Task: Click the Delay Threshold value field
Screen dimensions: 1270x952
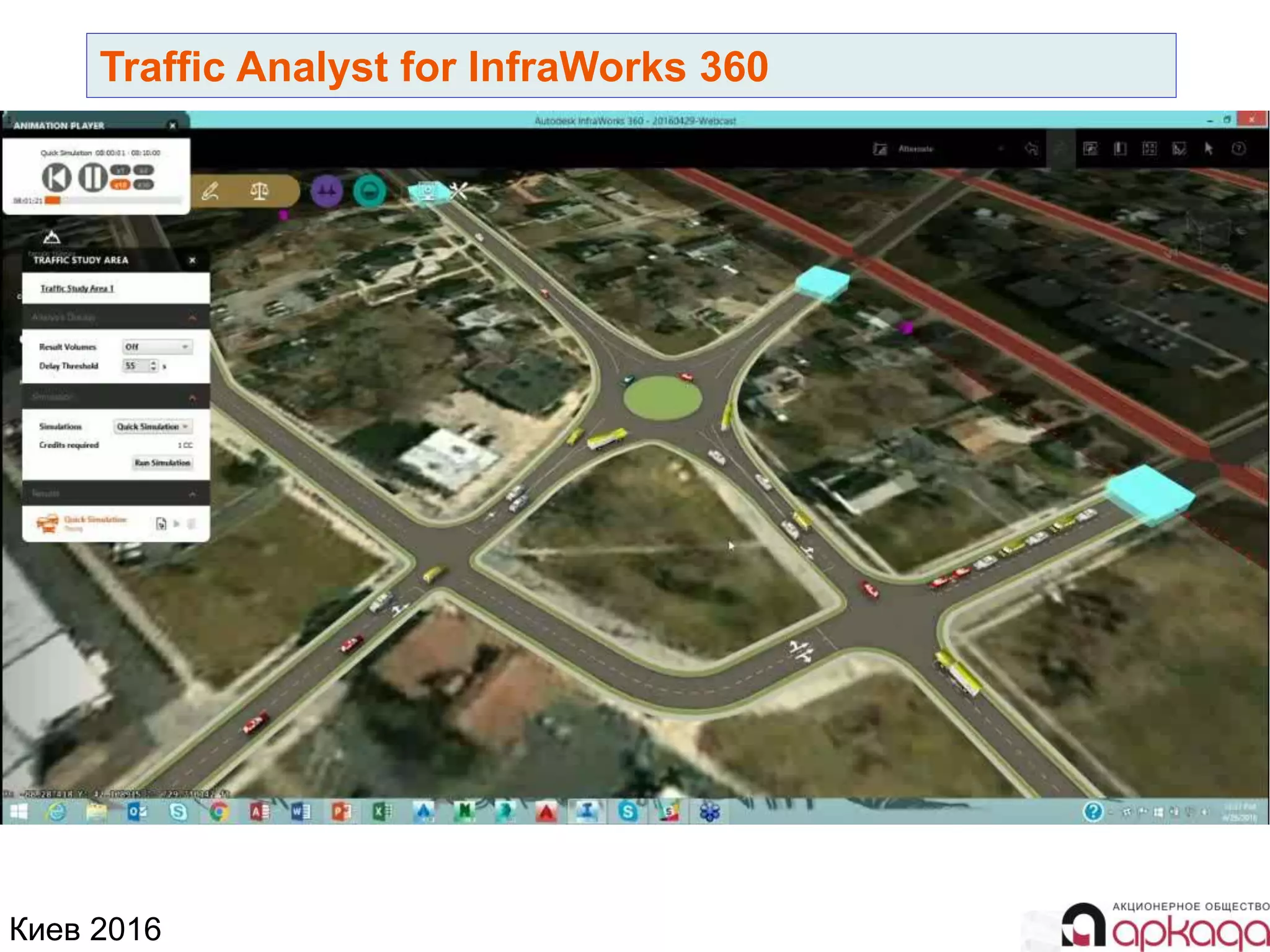Action: pyautogui.click(x=135, y=366)
